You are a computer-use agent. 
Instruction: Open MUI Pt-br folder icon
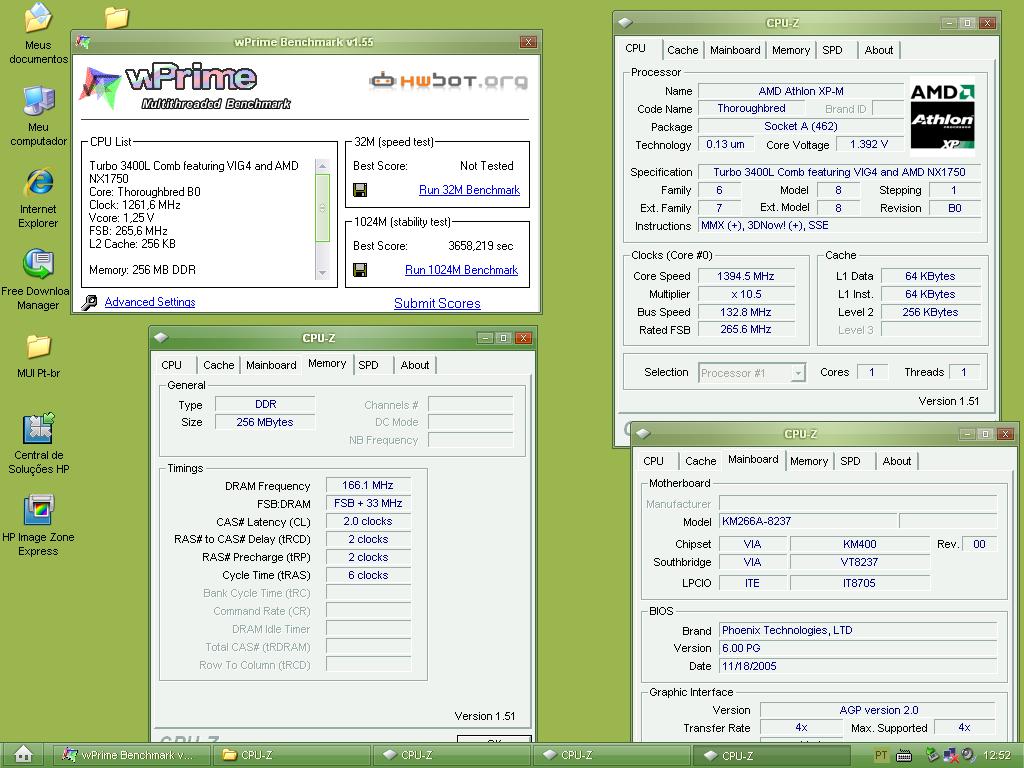[38, 356]
